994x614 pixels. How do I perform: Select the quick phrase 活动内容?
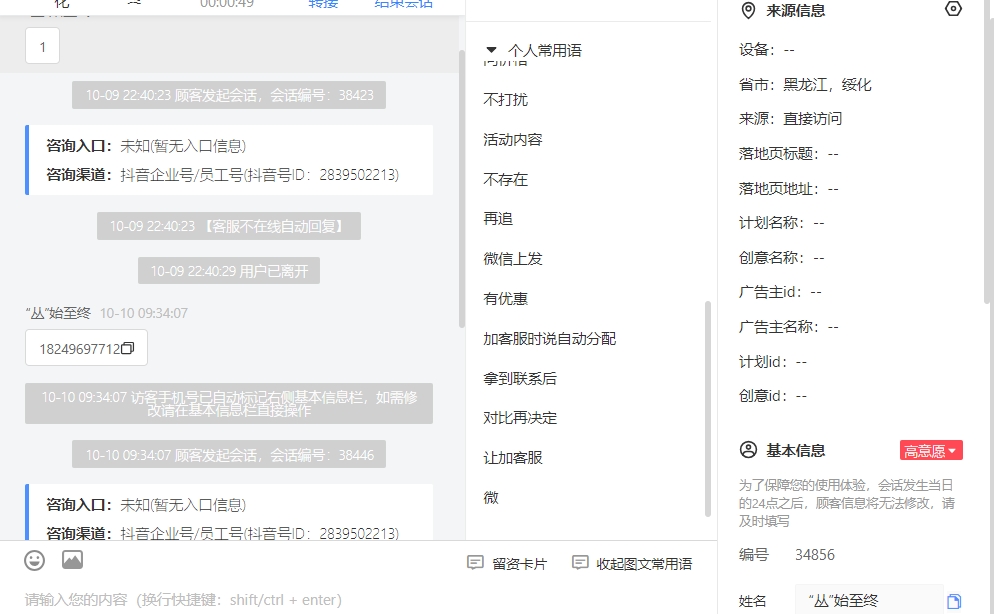click(513, 139)
